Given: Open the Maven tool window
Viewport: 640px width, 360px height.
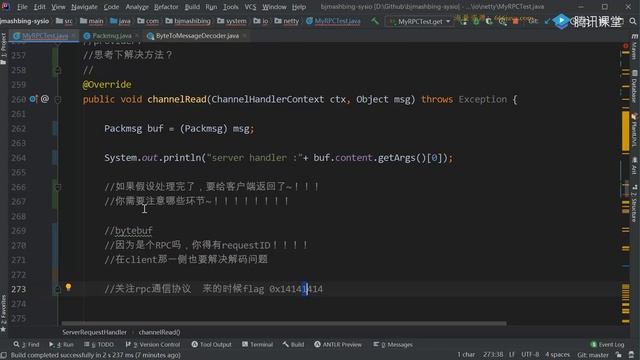Looking at the screenshot, I should pos(635,47).
